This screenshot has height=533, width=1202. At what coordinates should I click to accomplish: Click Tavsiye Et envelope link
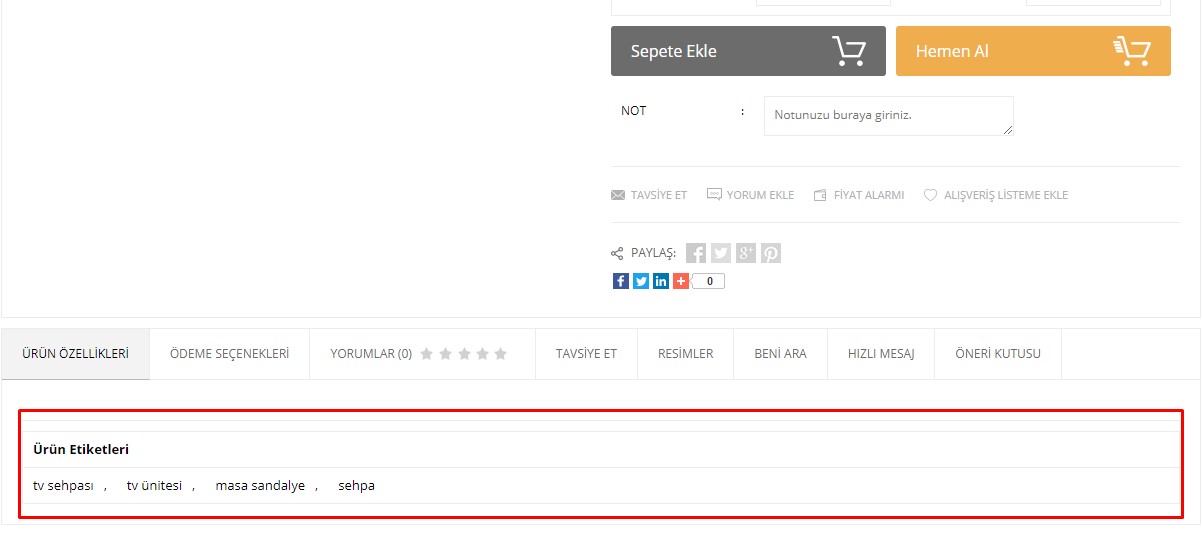[649, 195]
